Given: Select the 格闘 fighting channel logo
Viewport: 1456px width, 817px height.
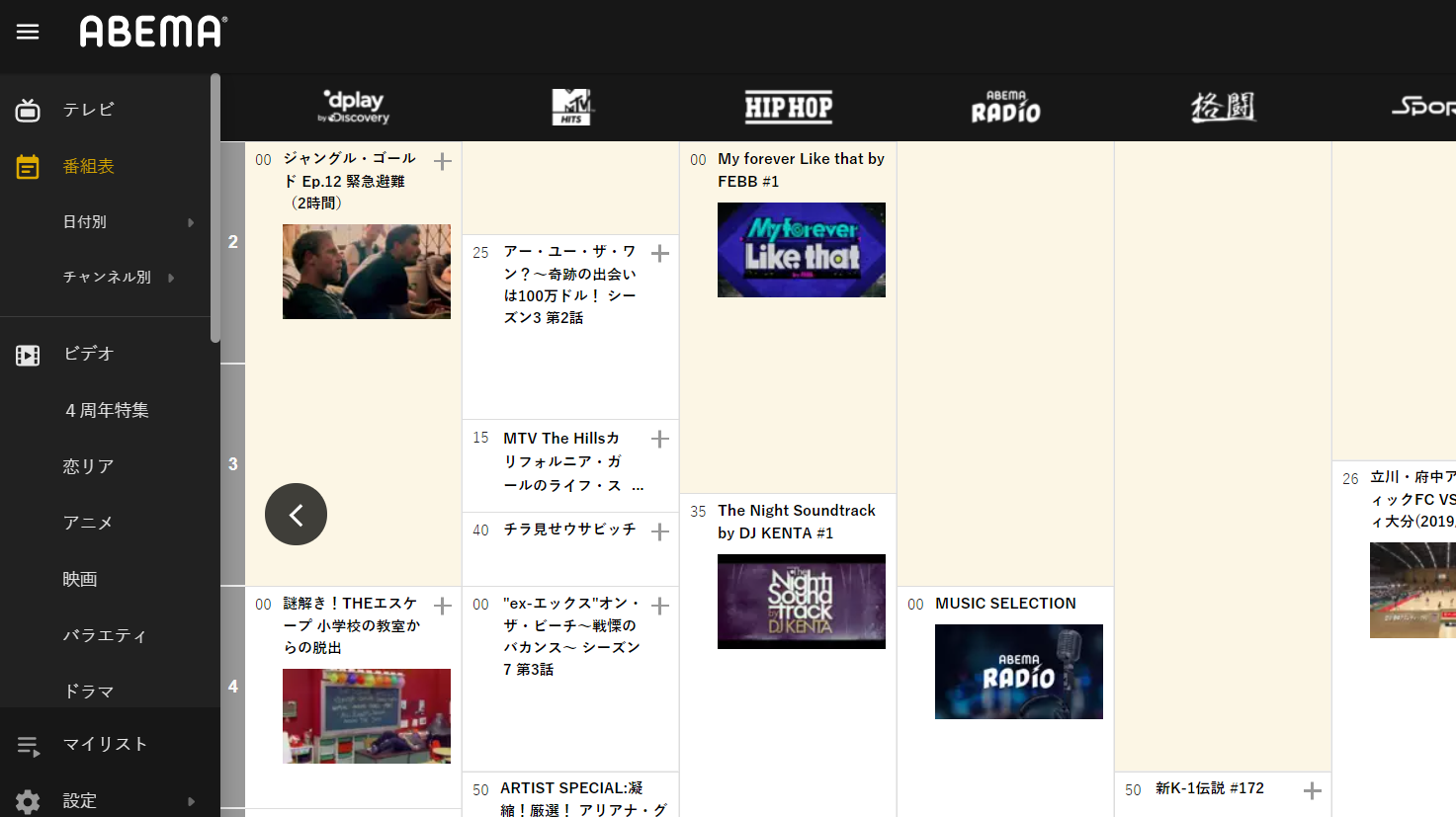Looking at the screenshot, I should (1224, 107).
